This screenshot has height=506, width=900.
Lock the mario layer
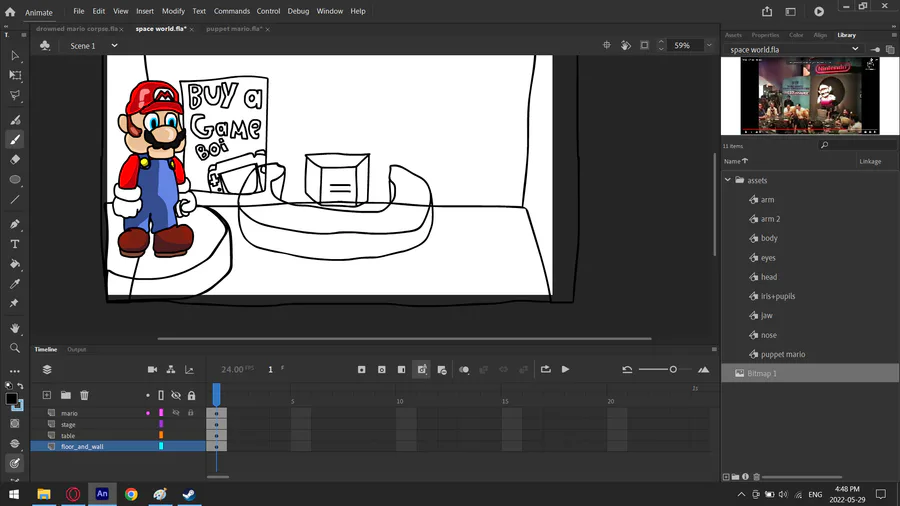191,413
